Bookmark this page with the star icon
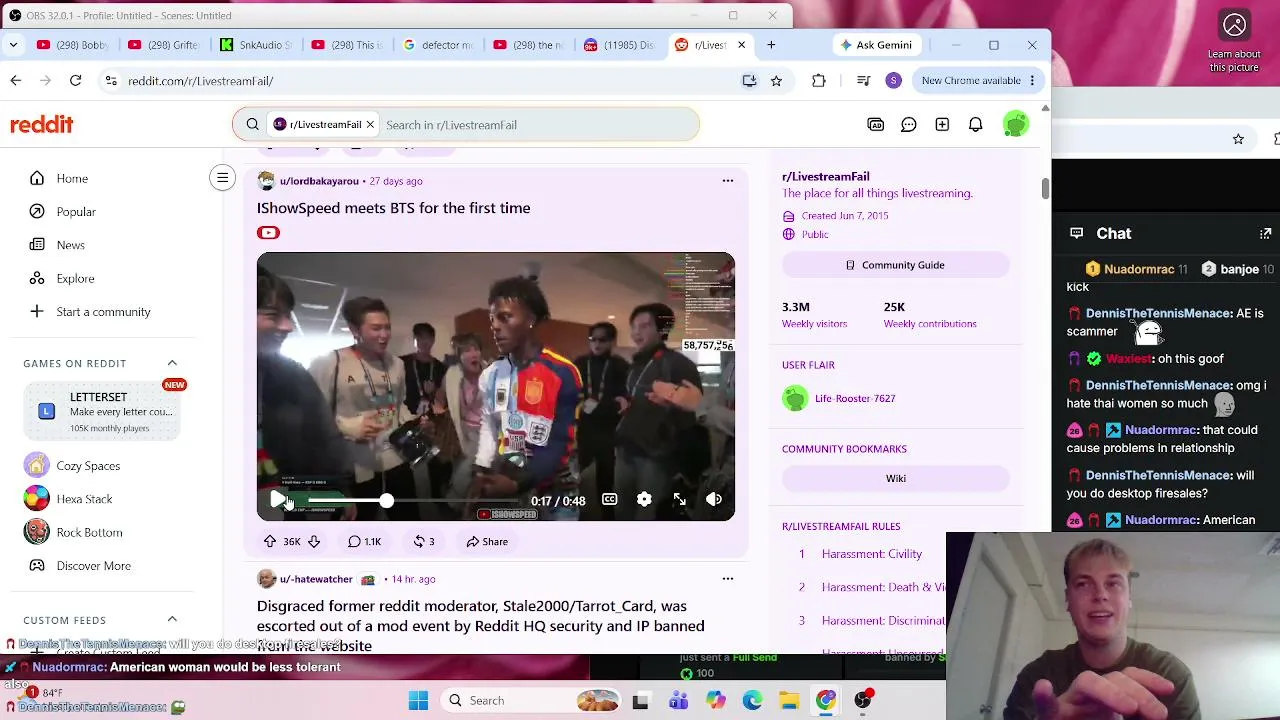 pos(776,81)
